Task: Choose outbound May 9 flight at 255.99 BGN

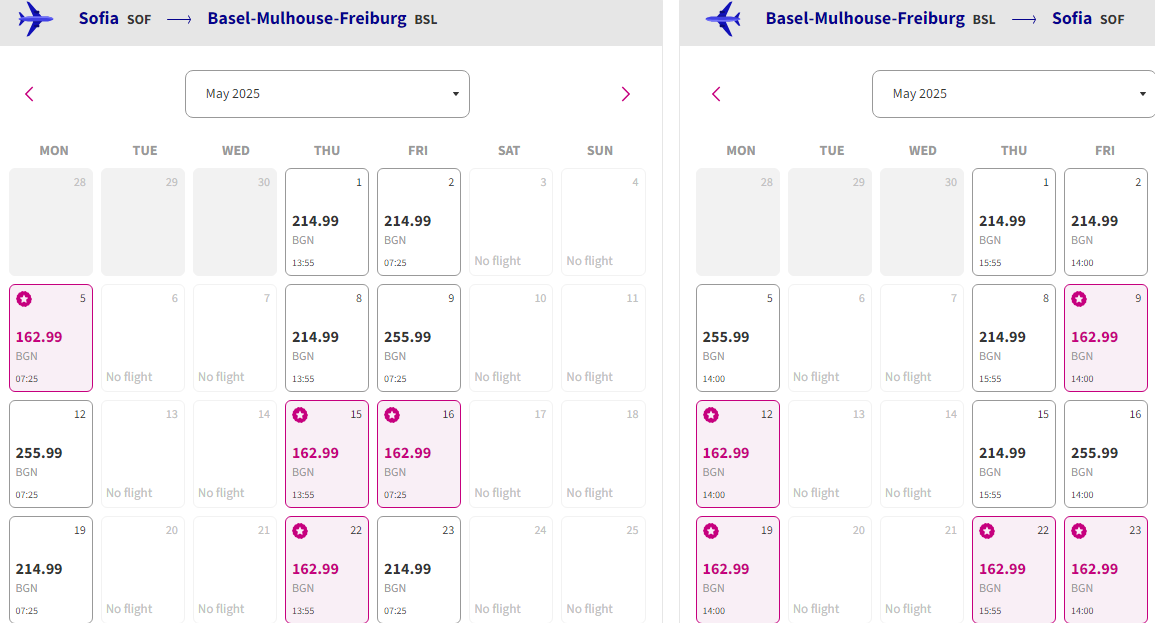Action: (x=419, y=338)
